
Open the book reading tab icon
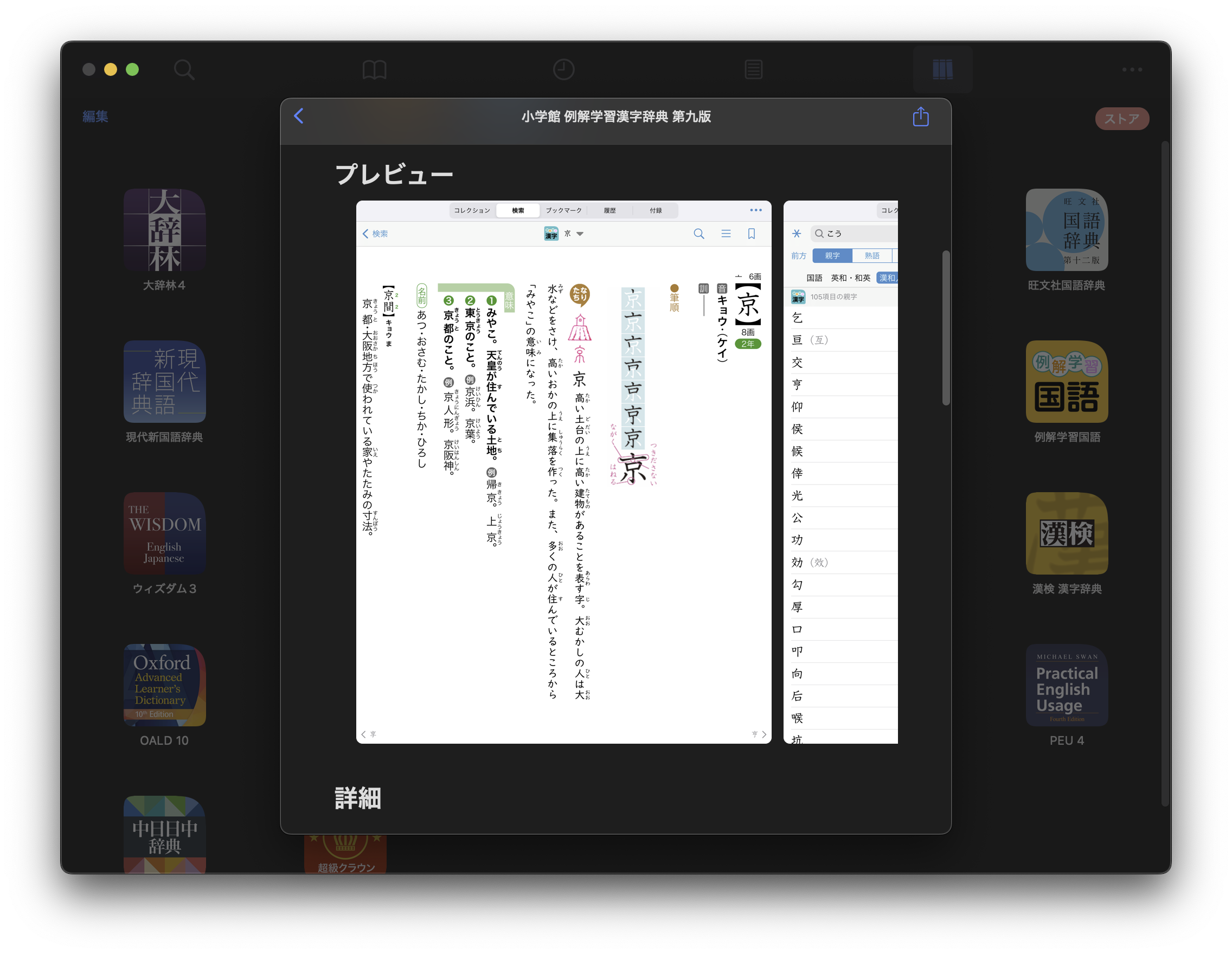(374, 69)
